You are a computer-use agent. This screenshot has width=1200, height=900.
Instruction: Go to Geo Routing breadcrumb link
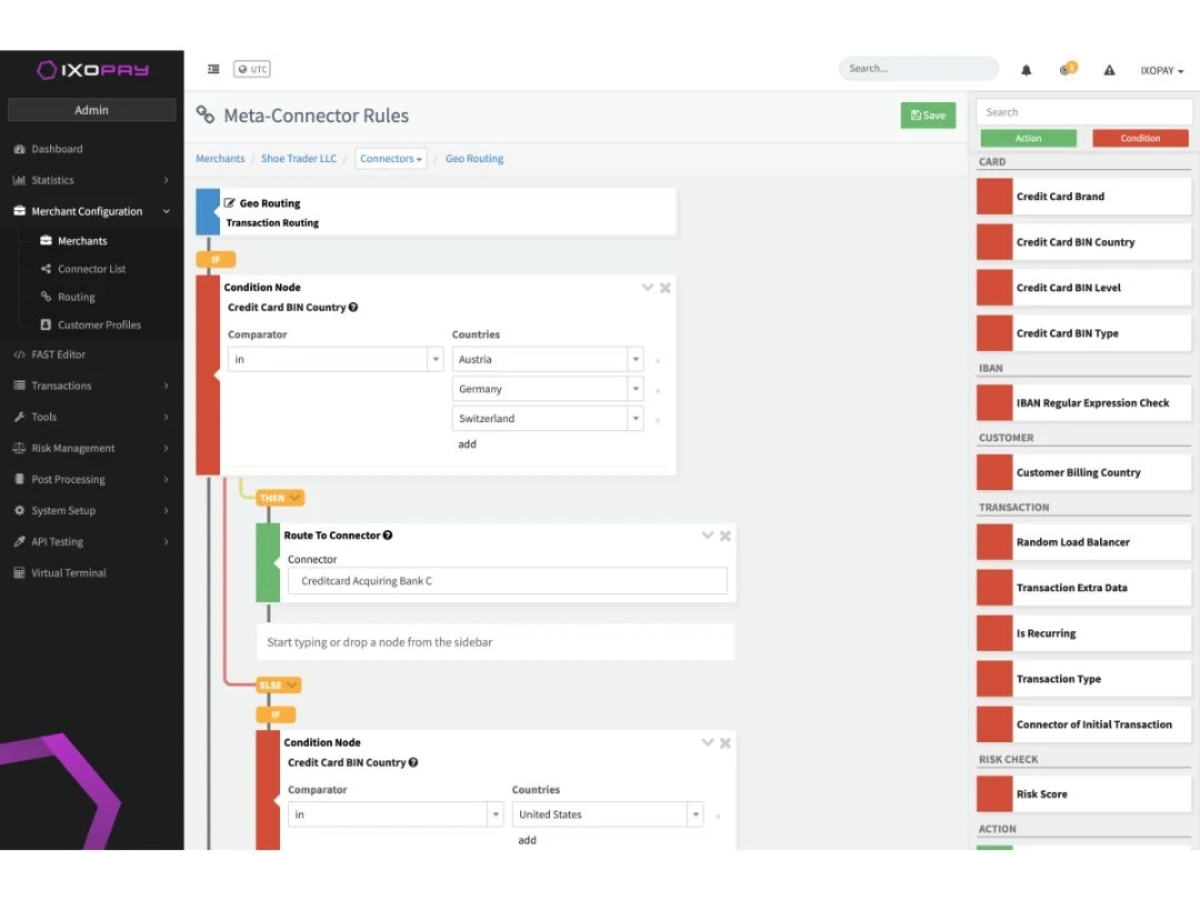[474, 158]
